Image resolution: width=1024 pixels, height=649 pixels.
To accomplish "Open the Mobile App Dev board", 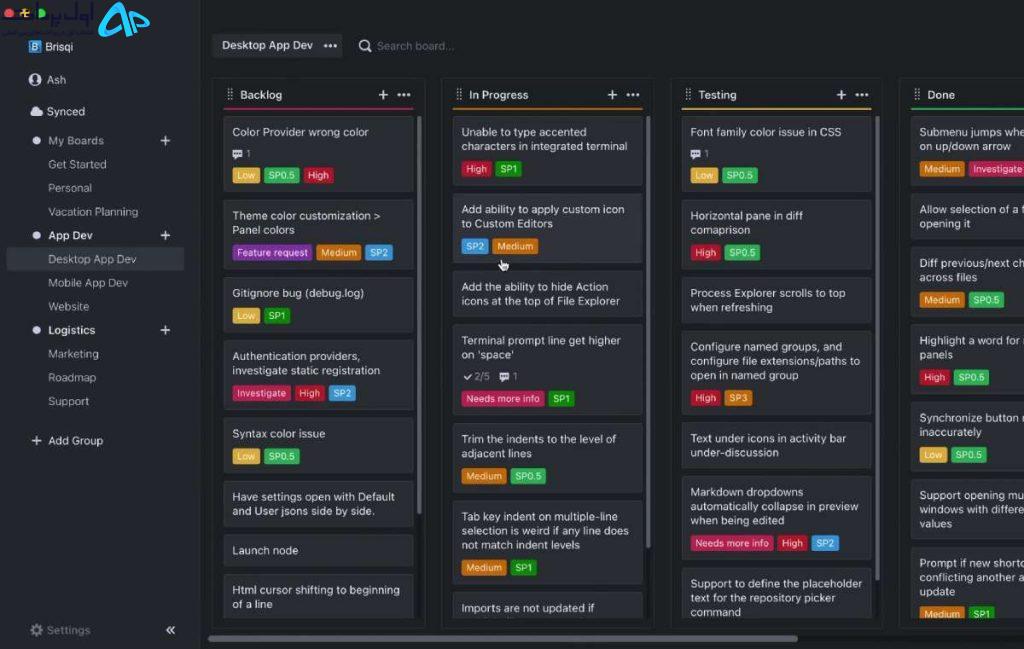I will 88,283.
